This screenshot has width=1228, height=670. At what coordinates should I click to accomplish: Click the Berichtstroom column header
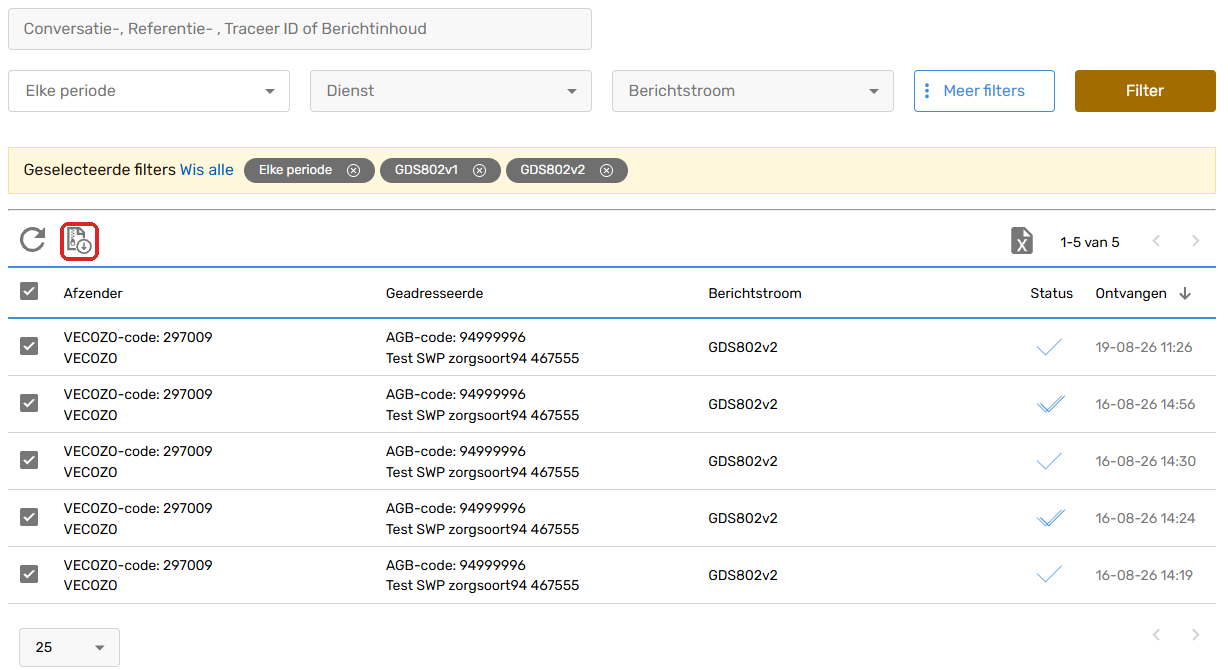(755, 293)
